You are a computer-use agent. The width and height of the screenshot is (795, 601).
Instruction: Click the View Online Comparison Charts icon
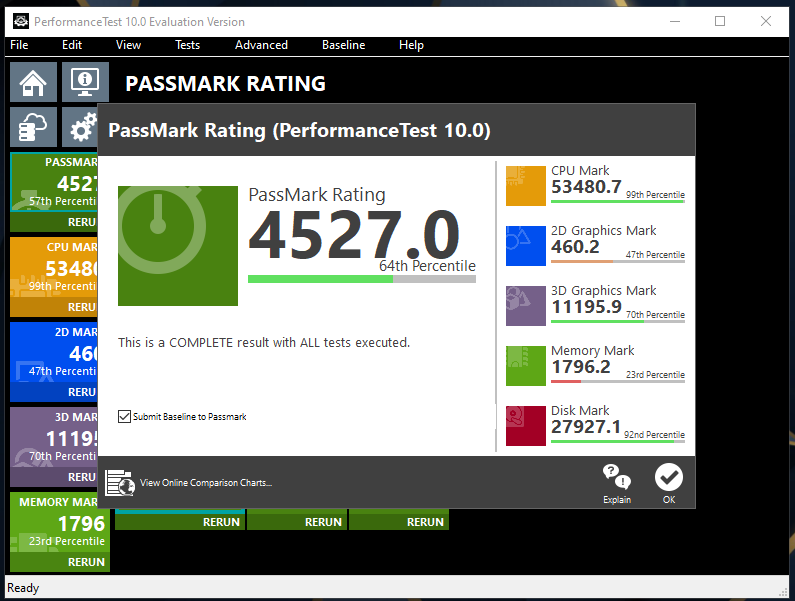[120, 482]
